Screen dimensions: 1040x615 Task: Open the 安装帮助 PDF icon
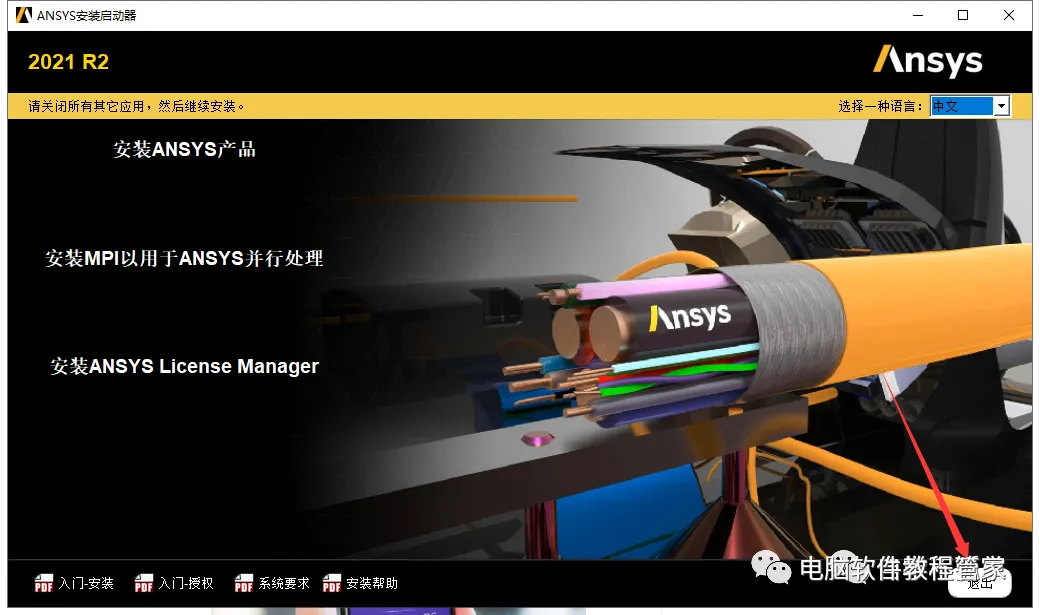click(332, 583)
